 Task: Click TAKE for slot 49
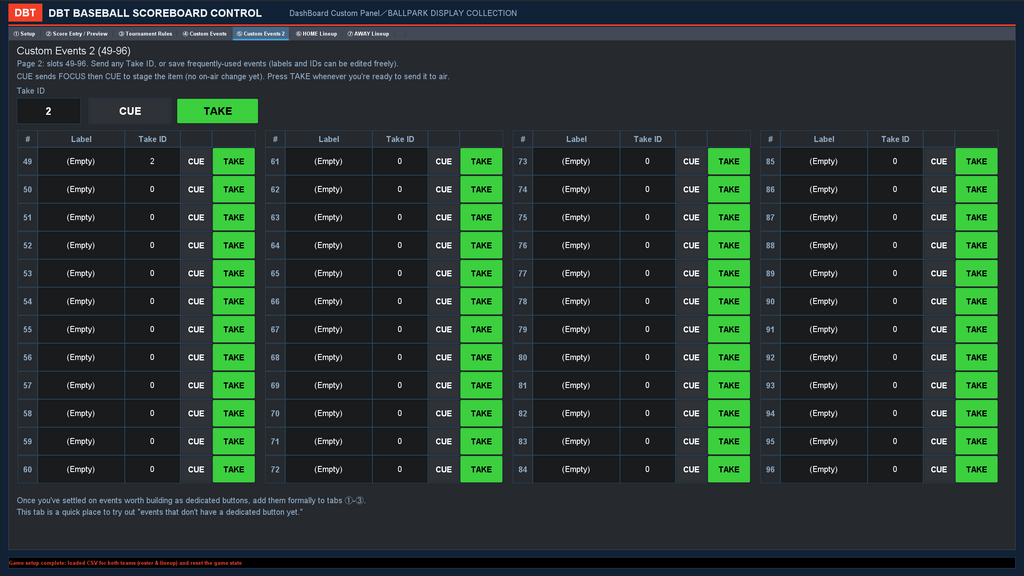click(x=234, y=161)
